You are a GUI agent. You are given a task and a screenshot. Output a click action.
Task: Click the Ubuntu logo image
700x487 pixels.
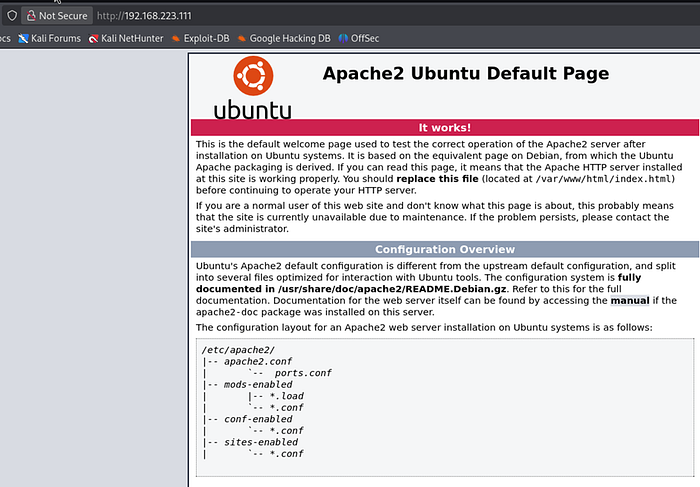[253, 88]
